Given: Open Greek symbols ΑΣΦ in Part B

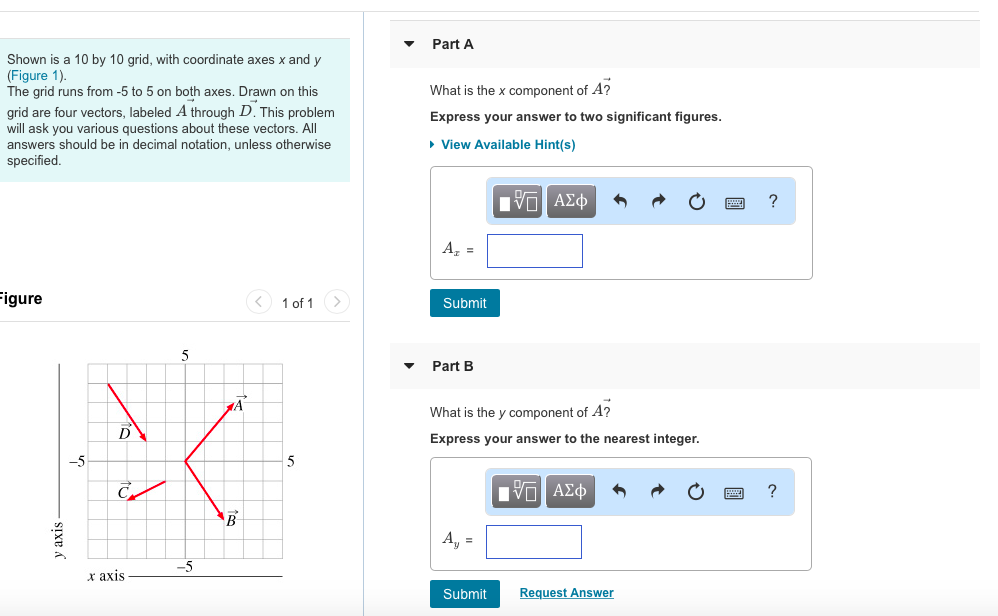Looking at the screenshot, I should [x=570, y=491].
